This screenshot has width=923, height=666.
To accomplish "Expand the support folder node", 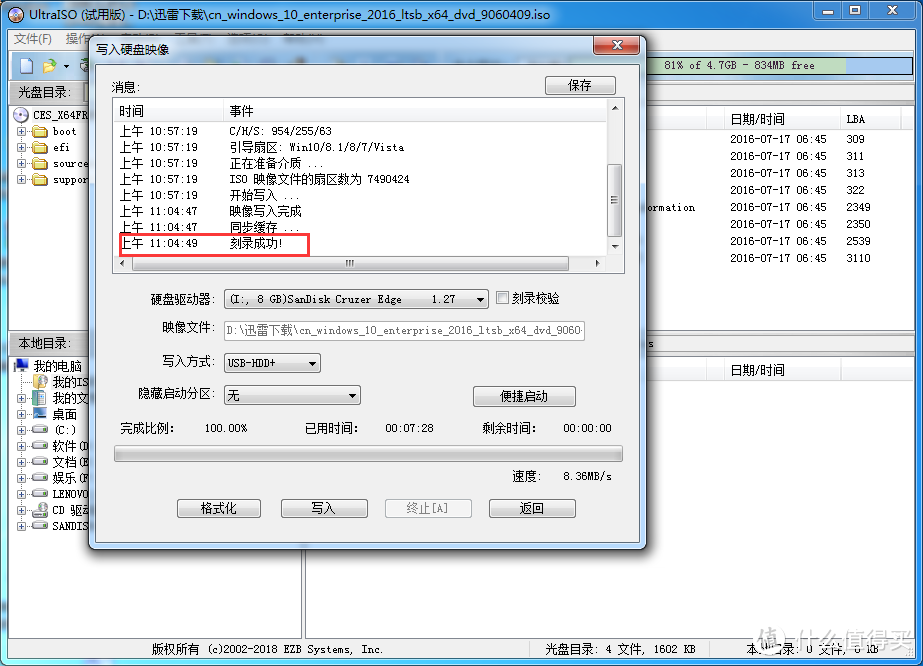I will (x=22, y=180).
